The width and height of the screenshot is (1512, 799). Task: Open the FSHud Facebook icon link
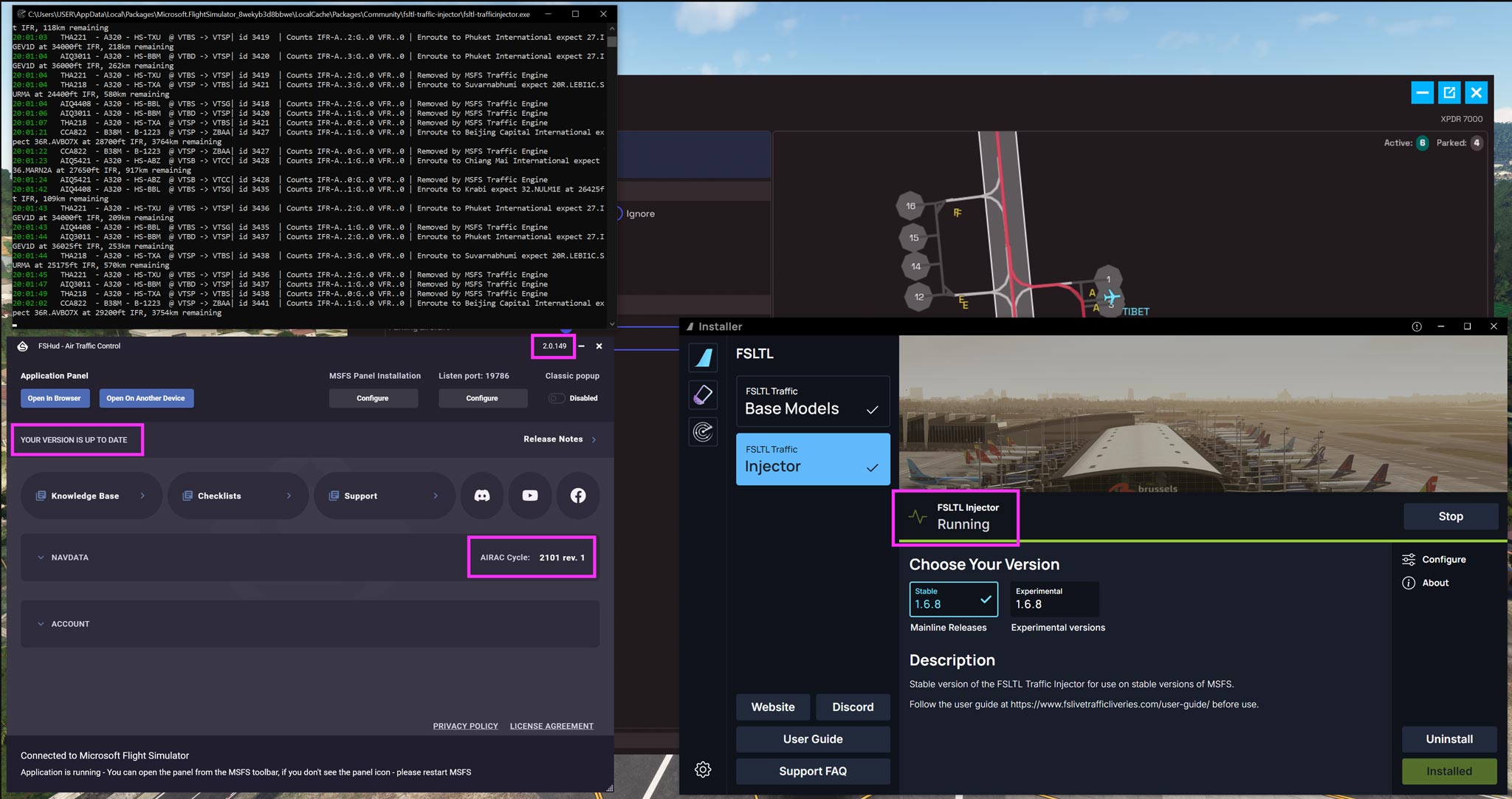578,495
